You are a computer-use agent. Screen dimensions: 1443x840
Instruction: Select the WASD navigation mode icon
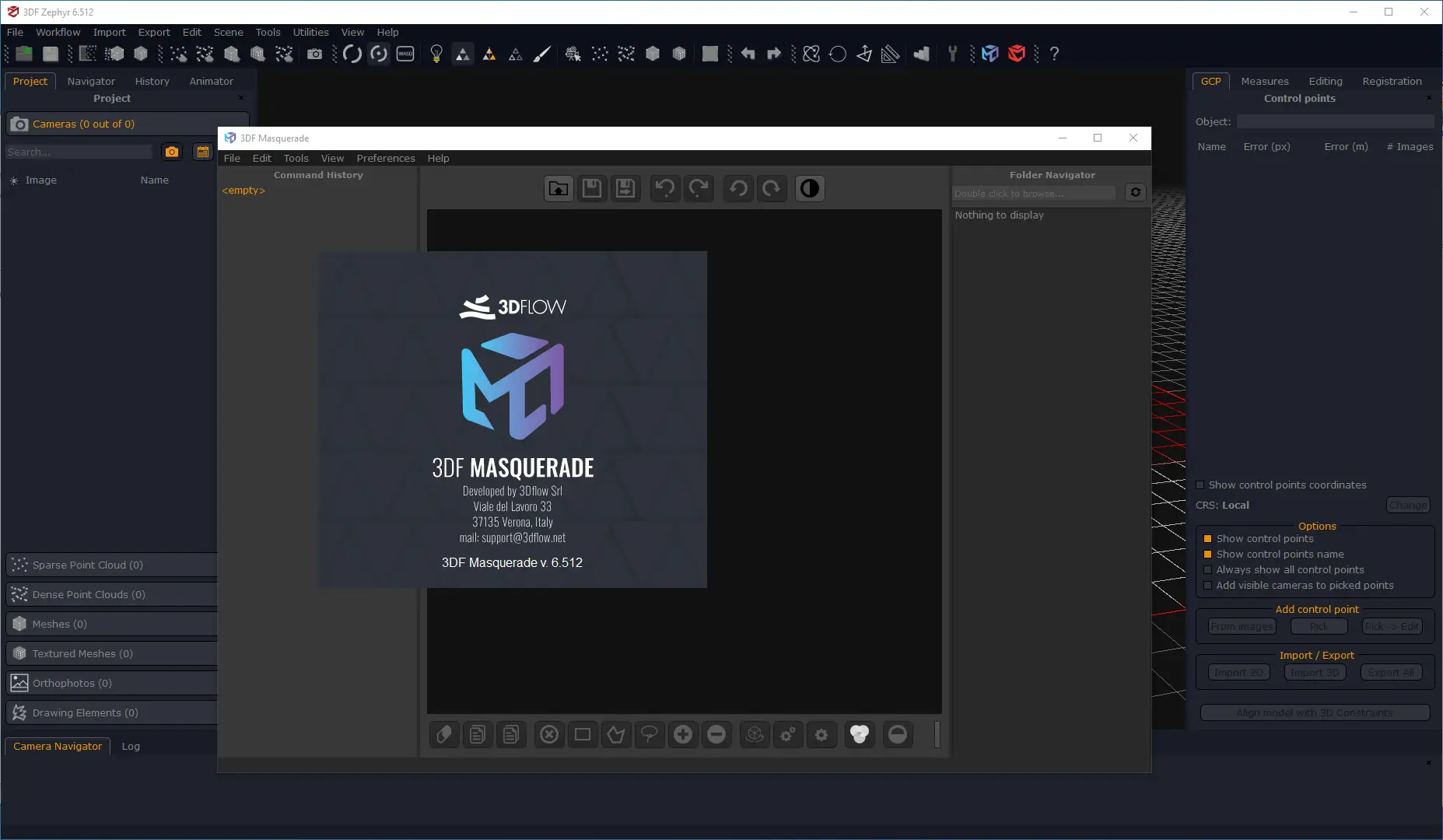[x=405, y=54]
